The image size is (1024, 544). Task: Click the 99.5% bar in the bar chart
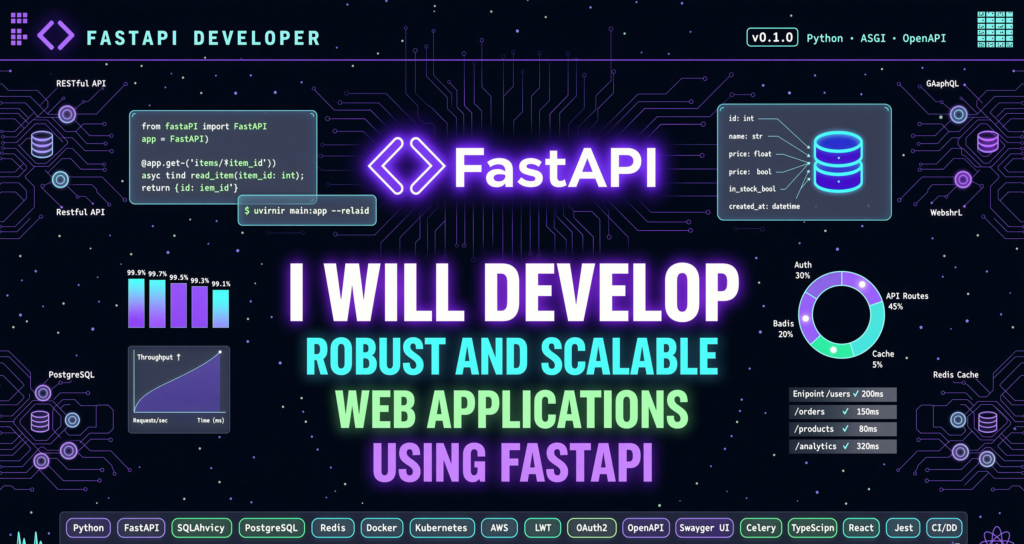178,305
